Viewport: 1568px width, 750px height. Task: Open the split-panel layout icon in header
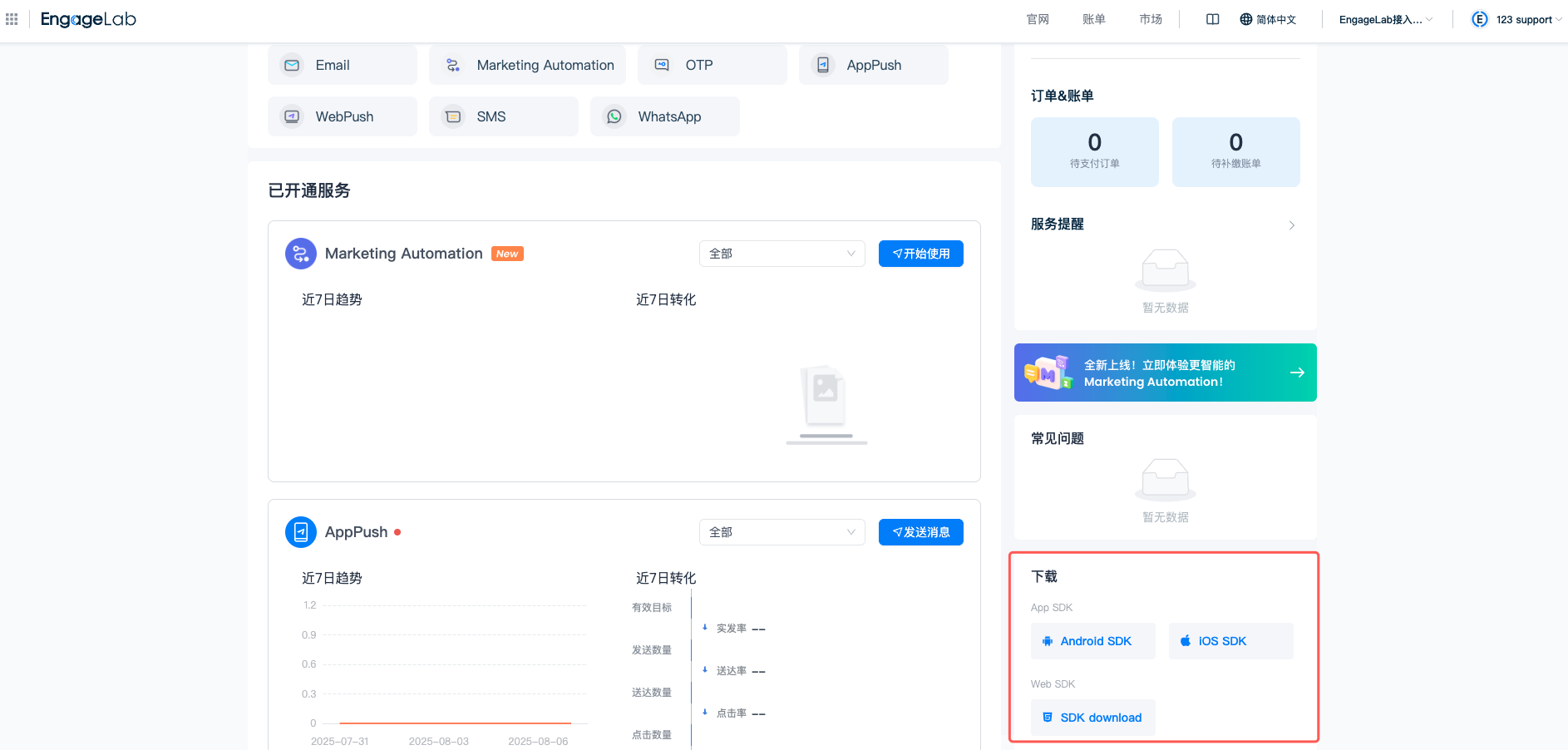(1213, 19)
